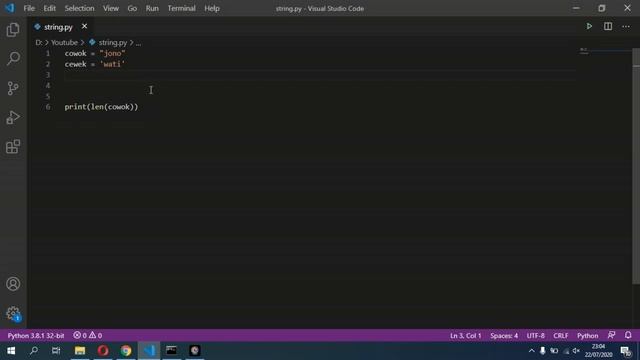The image size is (640, 360).
Task: Open the recorder app on taskbar
Action: click(195, 351)
